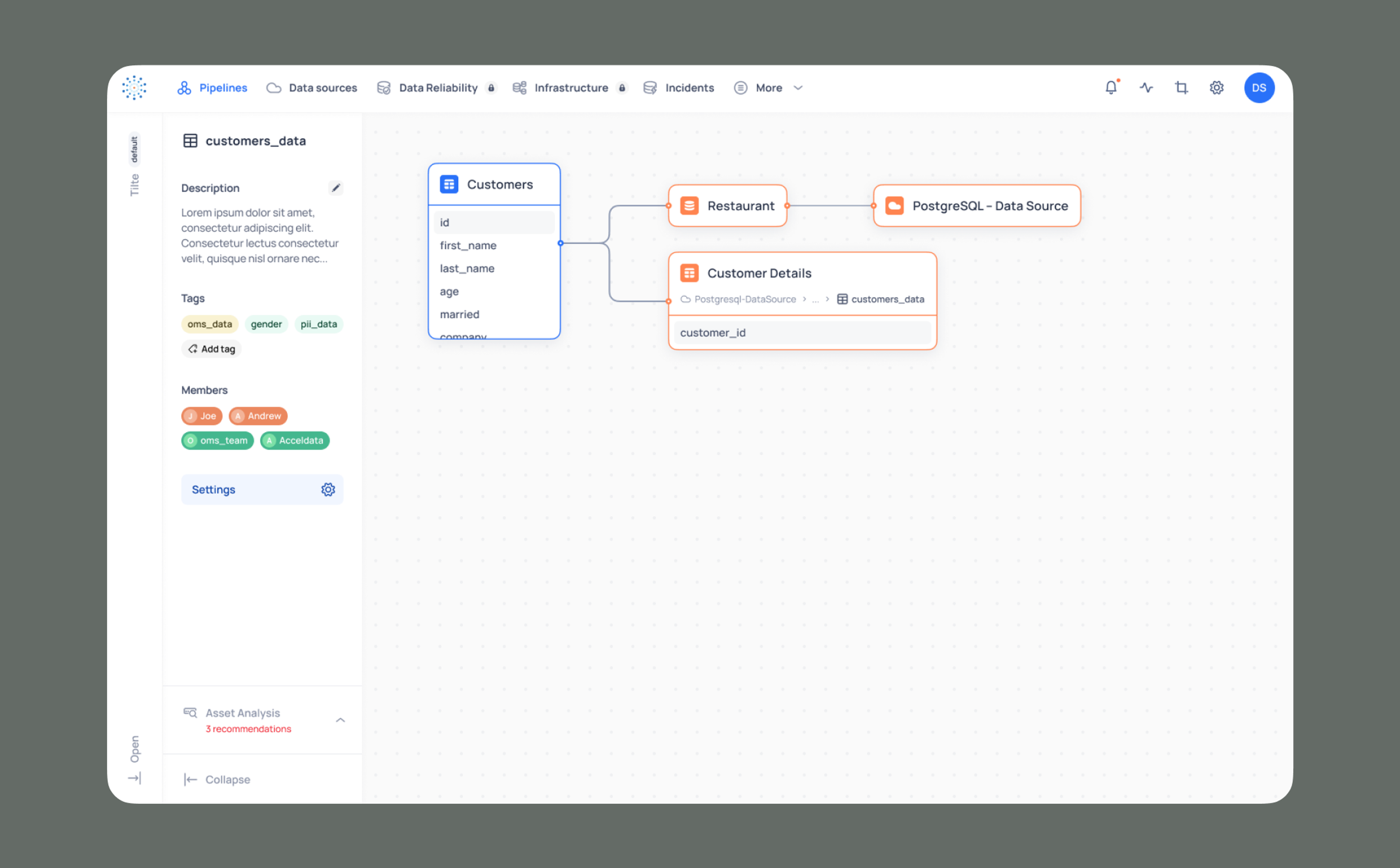Click the Acceldata logo icon

pyautogui.click(x=134, y=88)
